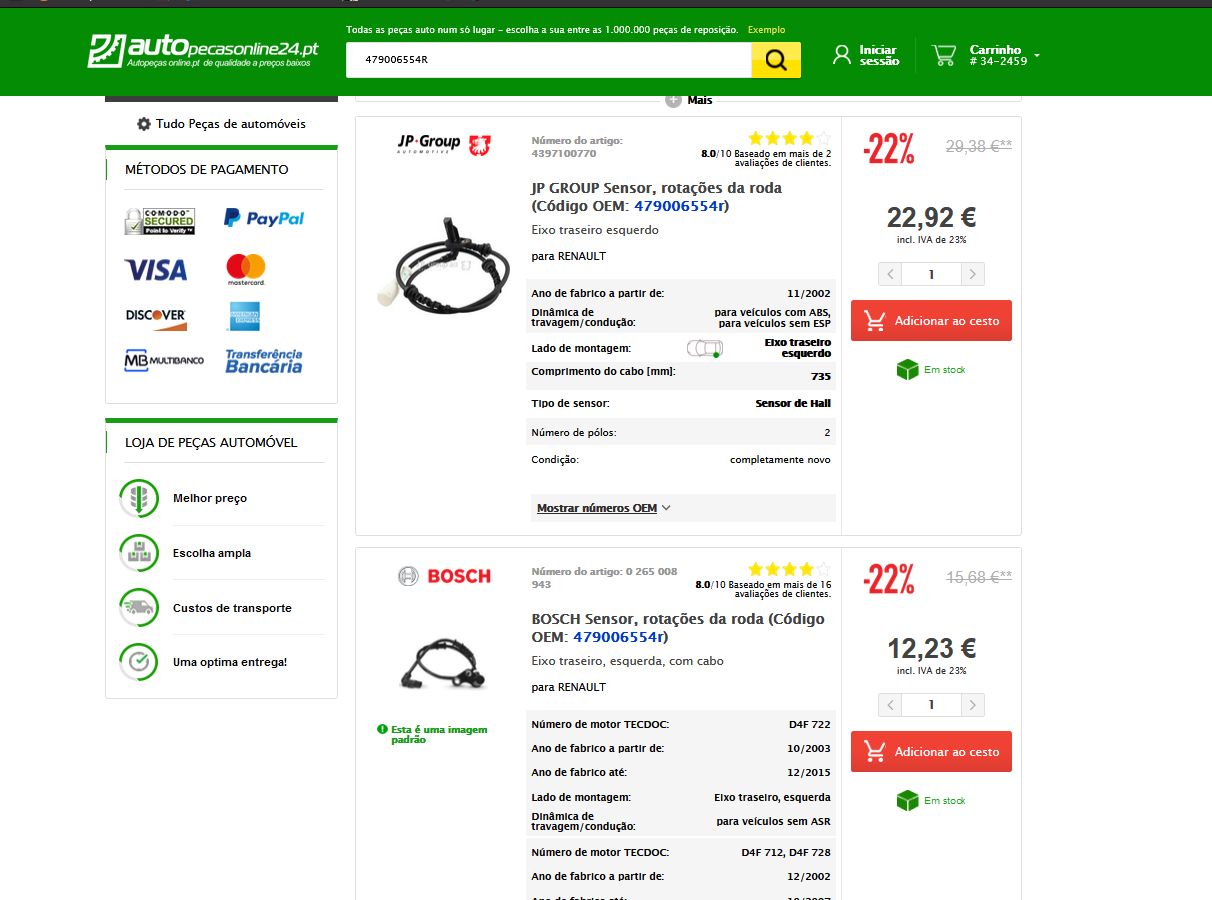The image size is (1212, 900).
Task: Click the PayPal payment logo
Action: click(264, 218)
